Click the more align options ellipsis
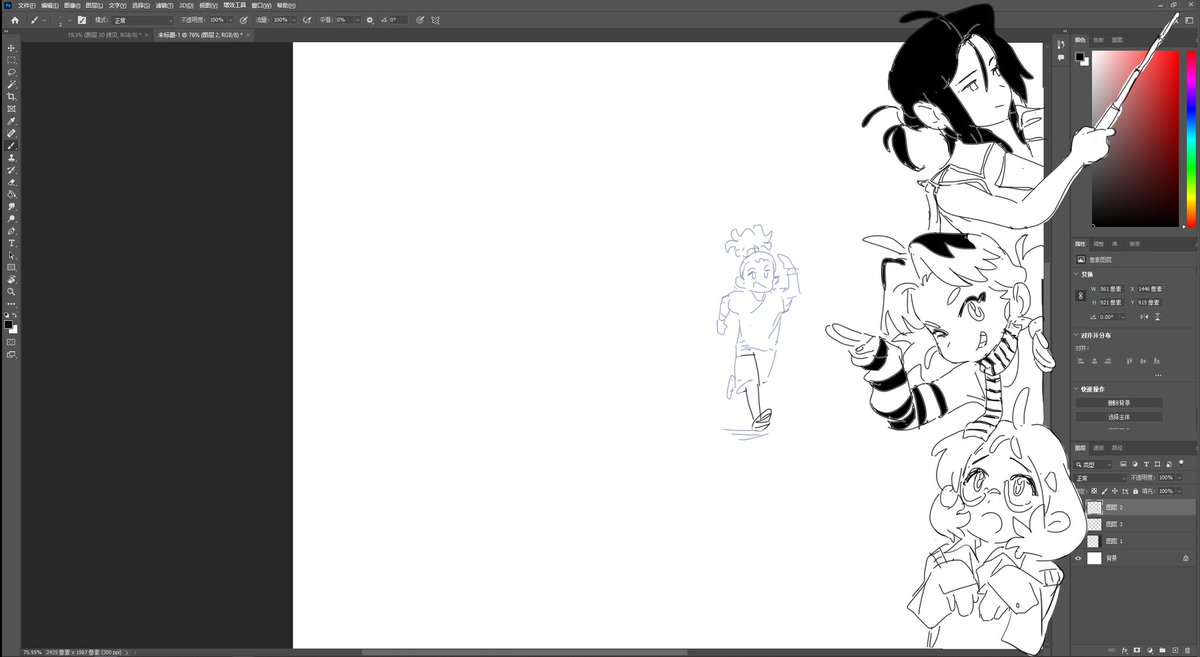The image size is (1200, 657). click(x=1158, y=376)
